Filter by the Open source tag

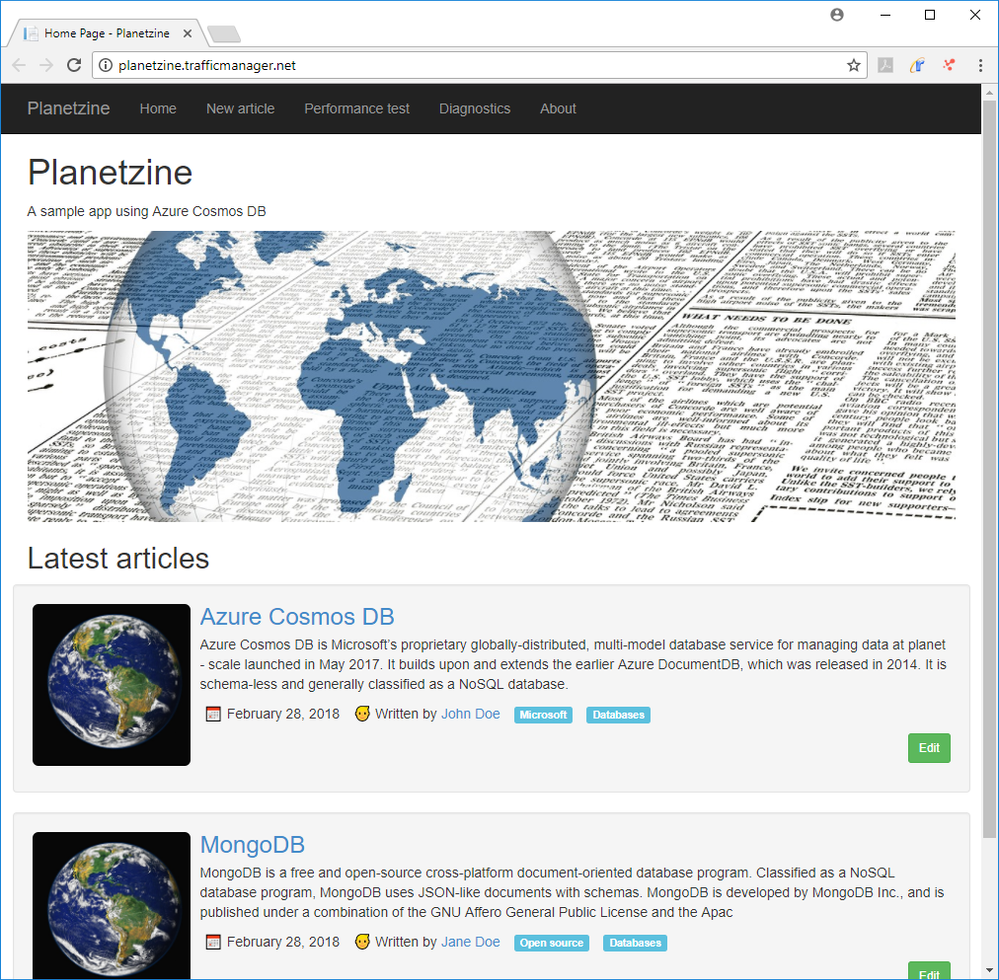tap(552, 943)
